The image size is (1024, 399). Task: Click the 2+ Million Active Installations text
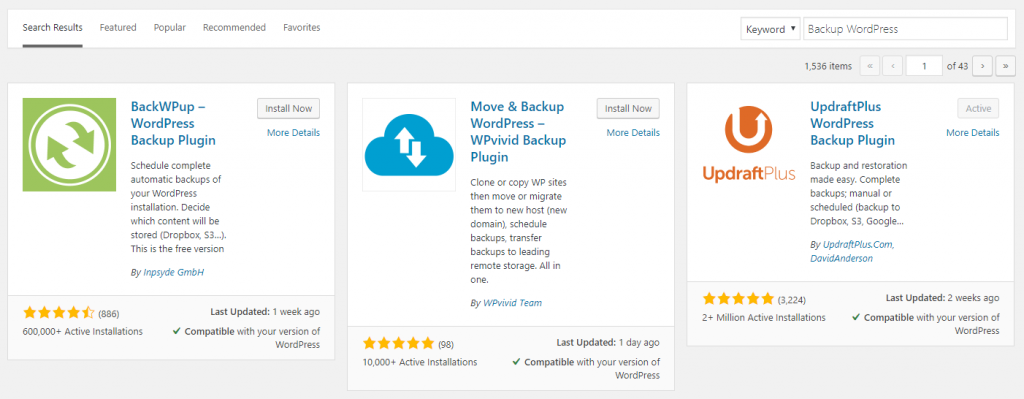[x=763, y=317]
